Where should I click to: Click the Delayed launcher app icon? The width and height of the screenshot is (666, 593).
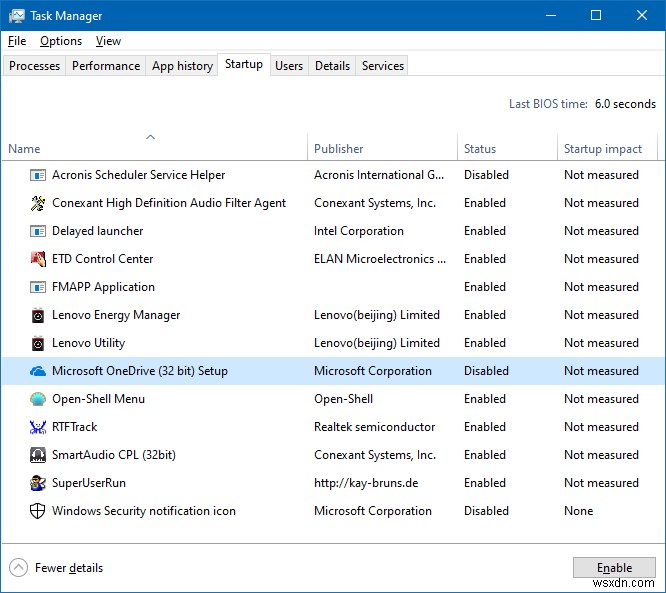click(38, 231)
